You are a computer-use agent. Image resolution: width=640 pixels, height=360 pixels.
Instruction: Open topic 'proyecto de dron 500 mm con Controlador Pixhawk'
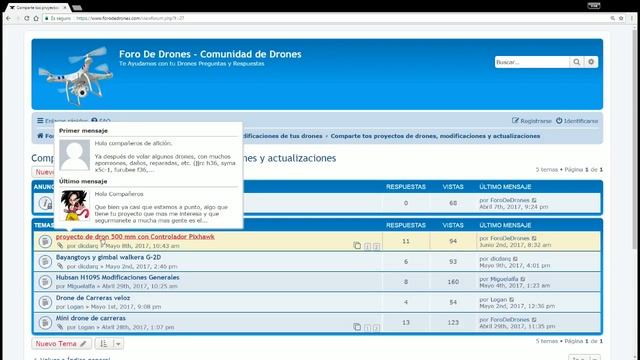click(x=135, y=237)
